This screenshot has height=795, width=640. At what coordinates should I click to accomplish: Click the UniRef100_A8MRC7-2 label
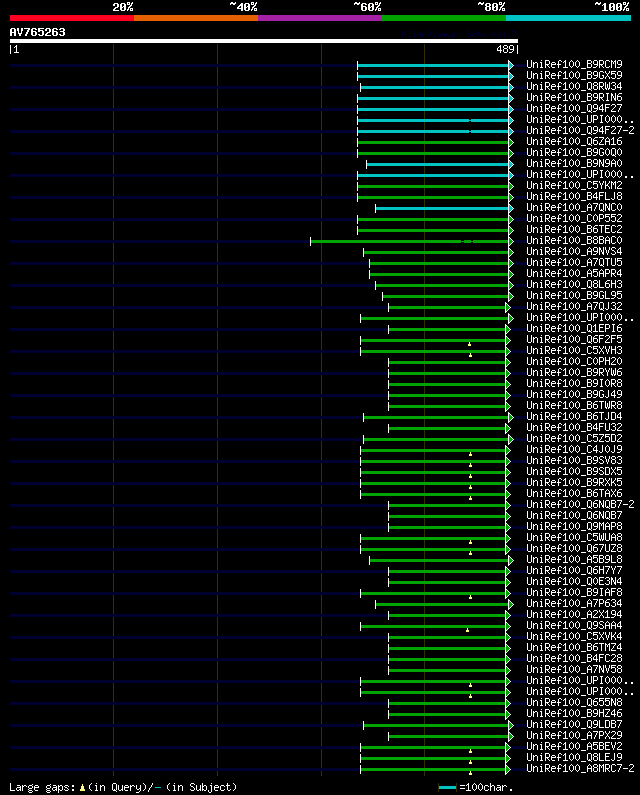coord(580,769)
